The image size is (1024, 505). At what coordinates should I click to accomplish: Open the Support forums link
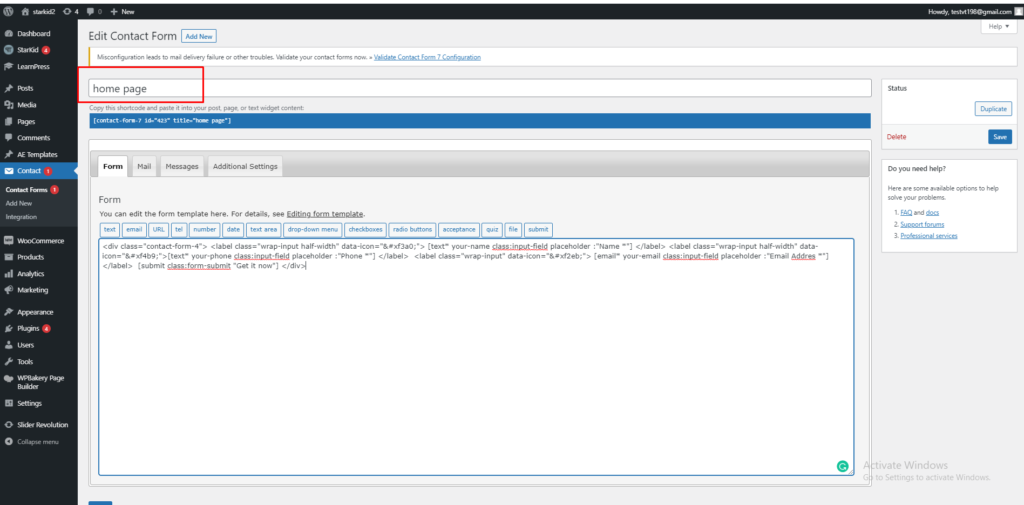920,224
